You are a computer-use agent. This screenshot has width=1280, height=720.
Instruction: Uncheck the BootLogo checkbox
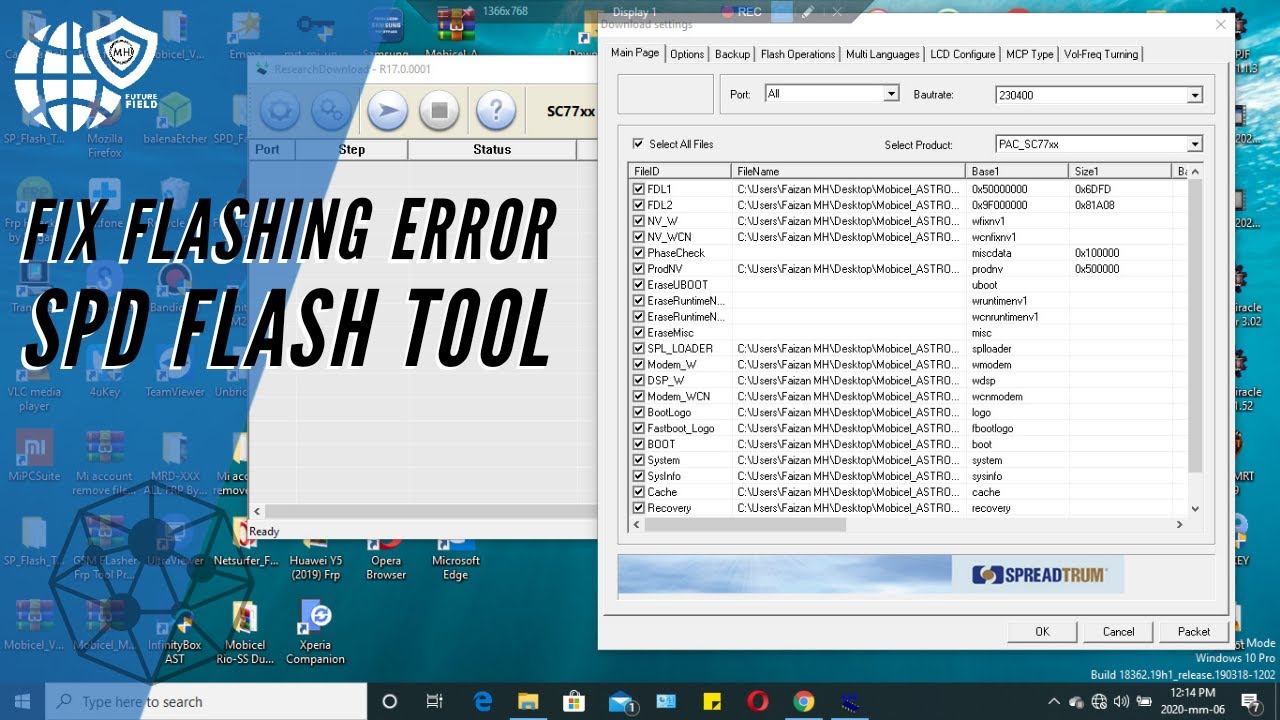click(x=638, y=412)
